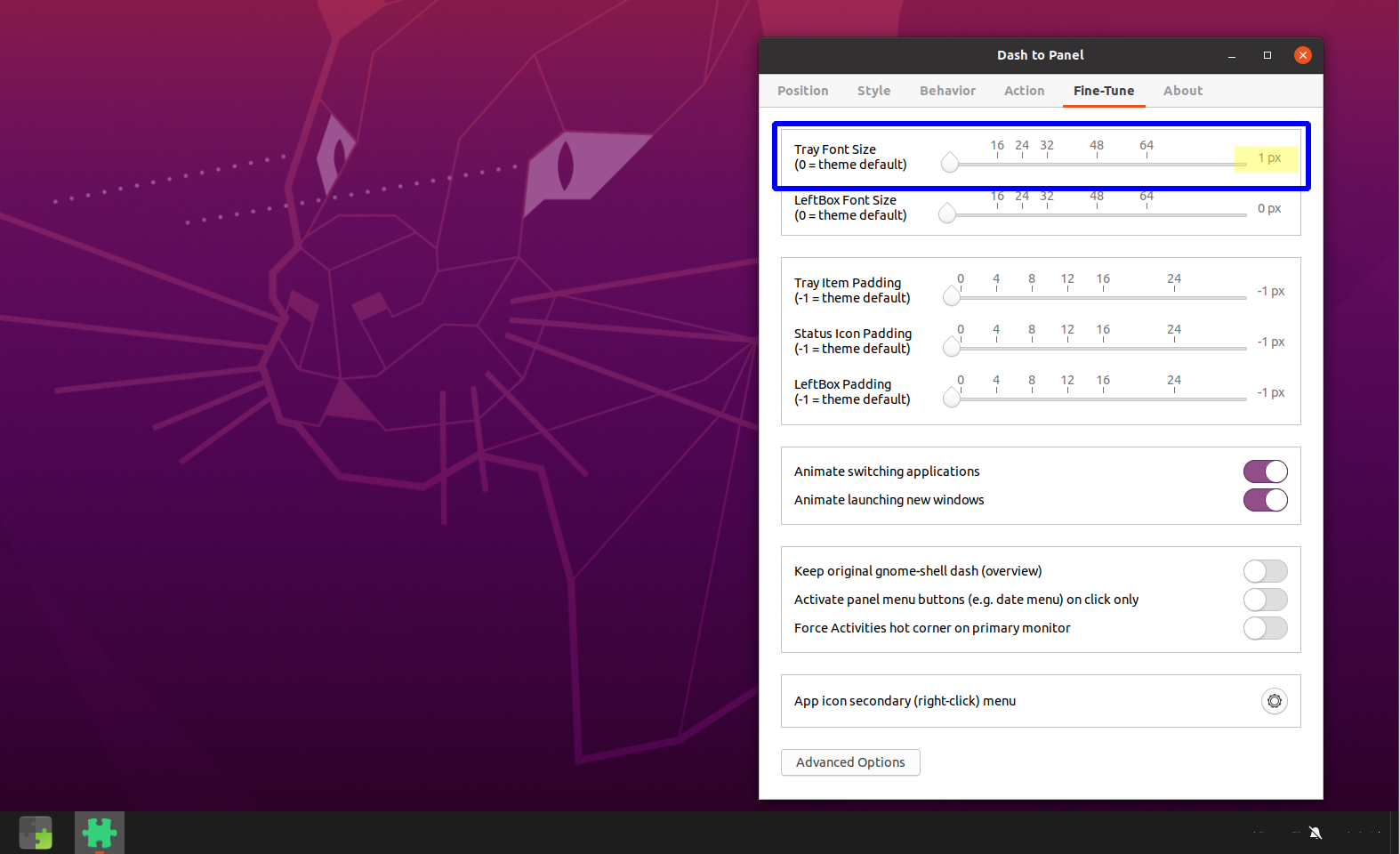Switch to the Behavior tab

point(948,91)
